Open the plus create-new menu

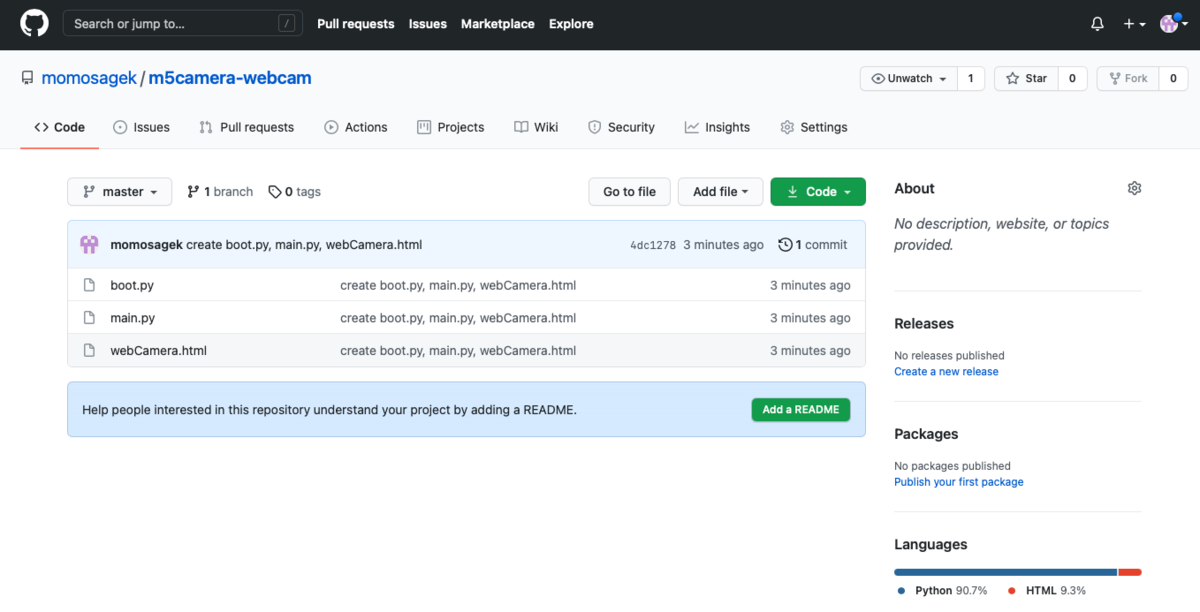click(1133, 24)
